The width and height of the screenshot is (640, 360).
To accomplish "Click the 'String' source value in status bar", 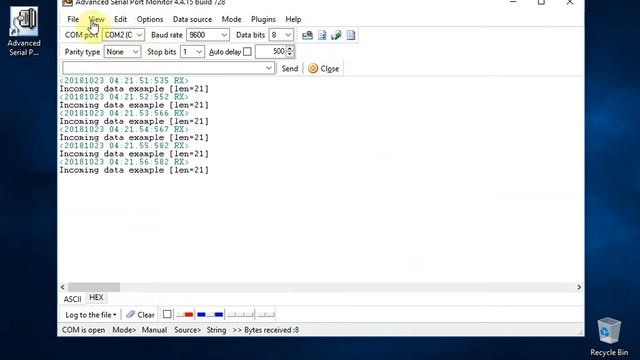I will [x=216, y=330].
